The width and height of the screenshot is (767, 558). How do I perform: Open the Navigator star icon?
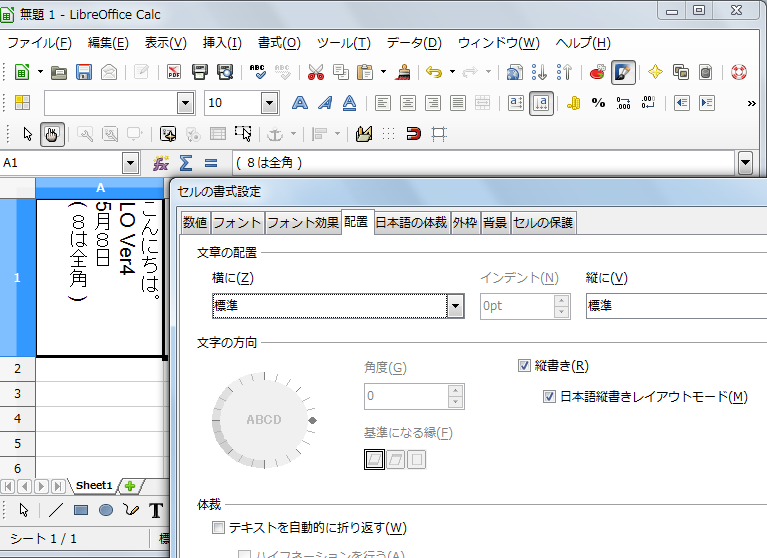click(655, 72)
